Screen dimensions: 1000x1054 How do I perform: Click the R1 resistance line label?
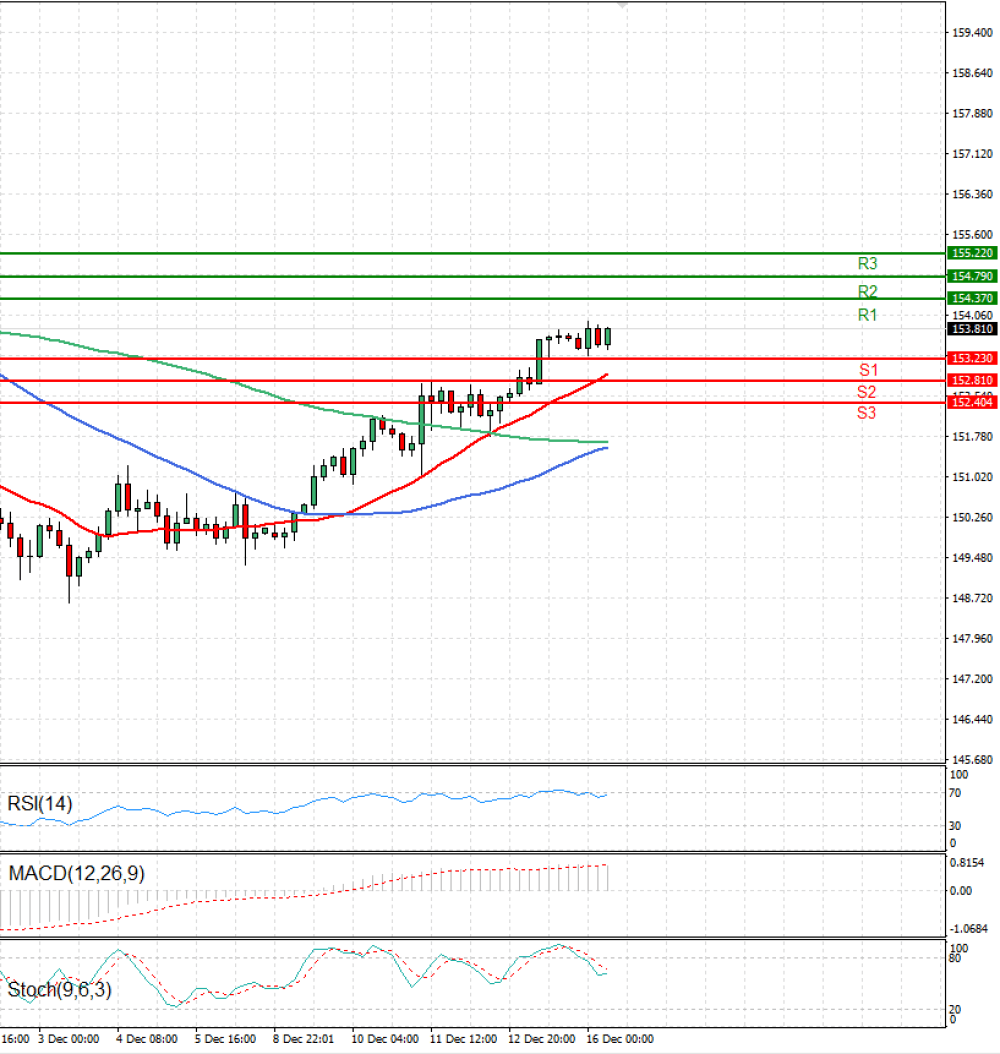click(x=867, y=315)
